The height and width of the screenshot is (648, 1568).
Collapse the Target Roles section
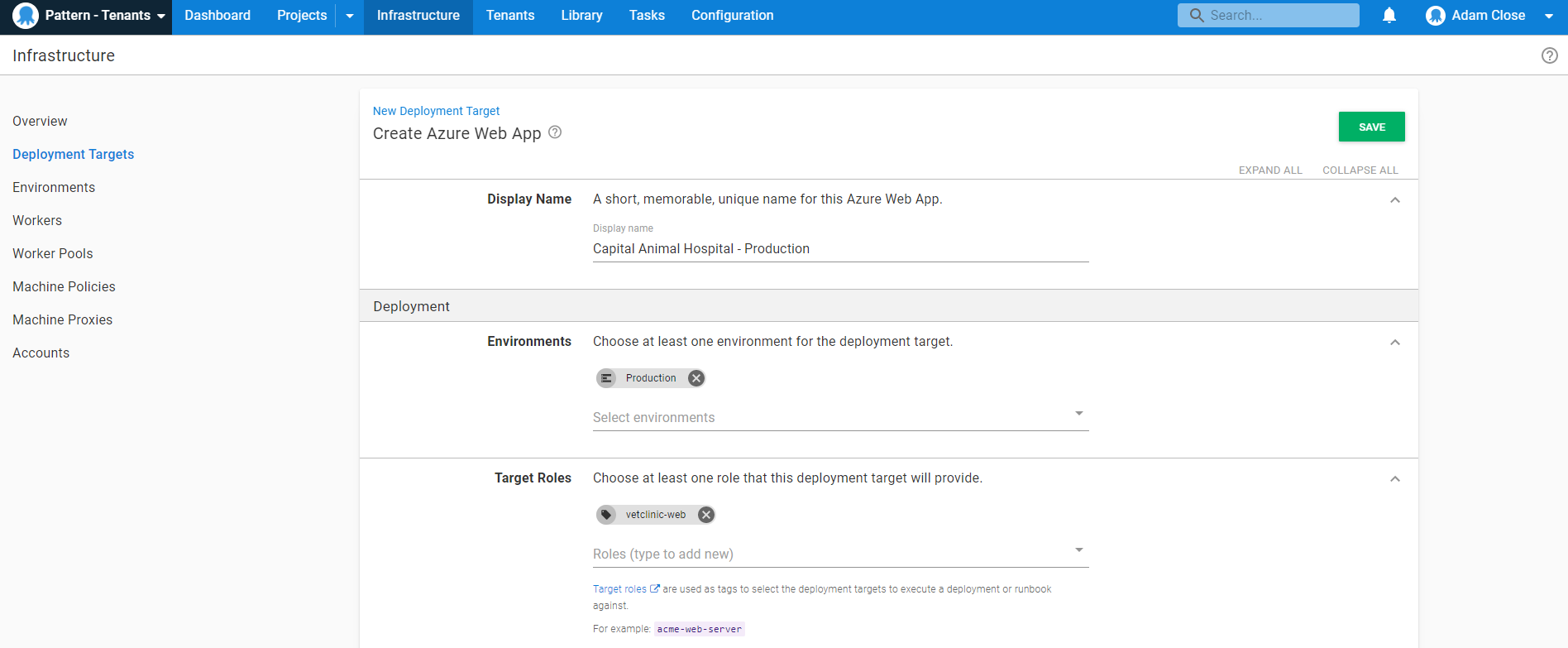[x=1394, y=479]
